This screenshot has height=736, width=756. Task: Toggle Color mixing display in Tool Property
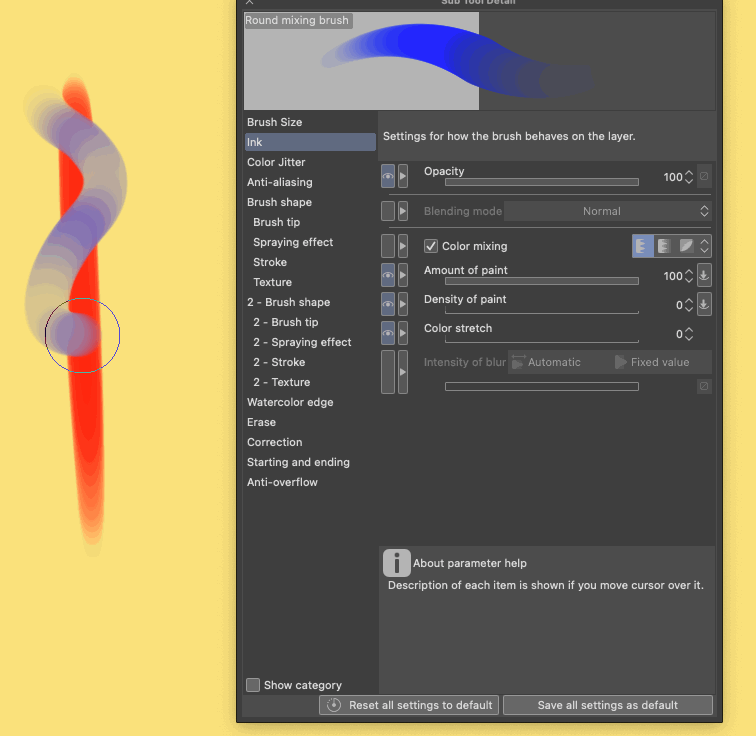point(388,246)
